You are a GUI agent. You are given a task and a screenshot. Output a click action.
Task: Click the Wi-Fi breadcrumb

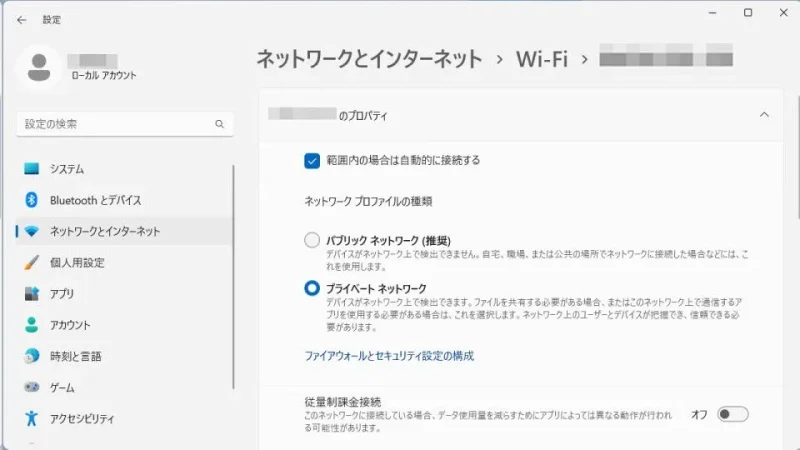coord(541,59)
